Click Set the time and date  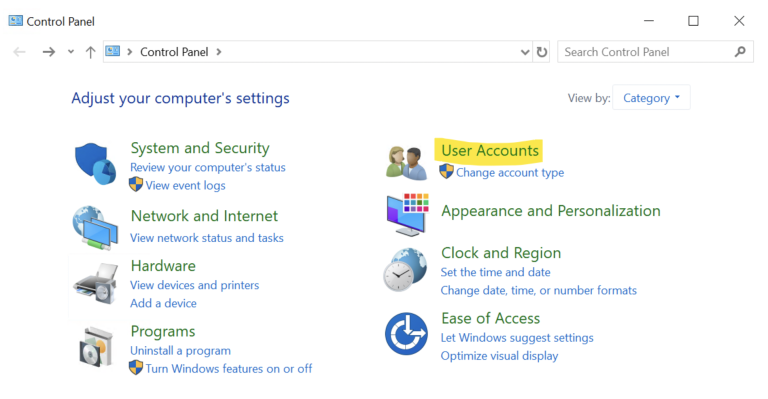point(495,272)
